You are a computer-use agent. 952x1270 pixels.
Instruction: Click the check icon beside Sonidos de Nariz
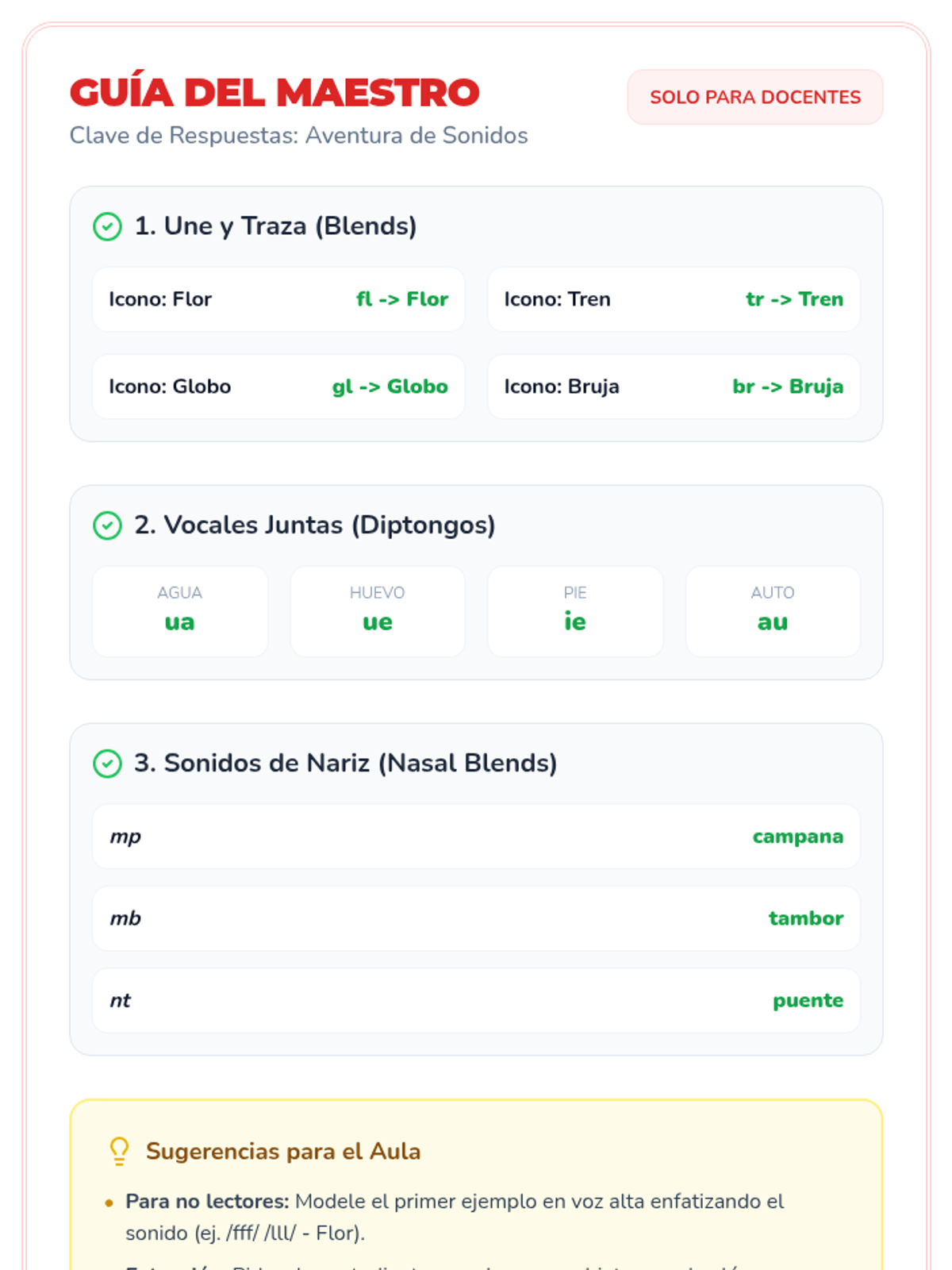(x=107, y=764)
